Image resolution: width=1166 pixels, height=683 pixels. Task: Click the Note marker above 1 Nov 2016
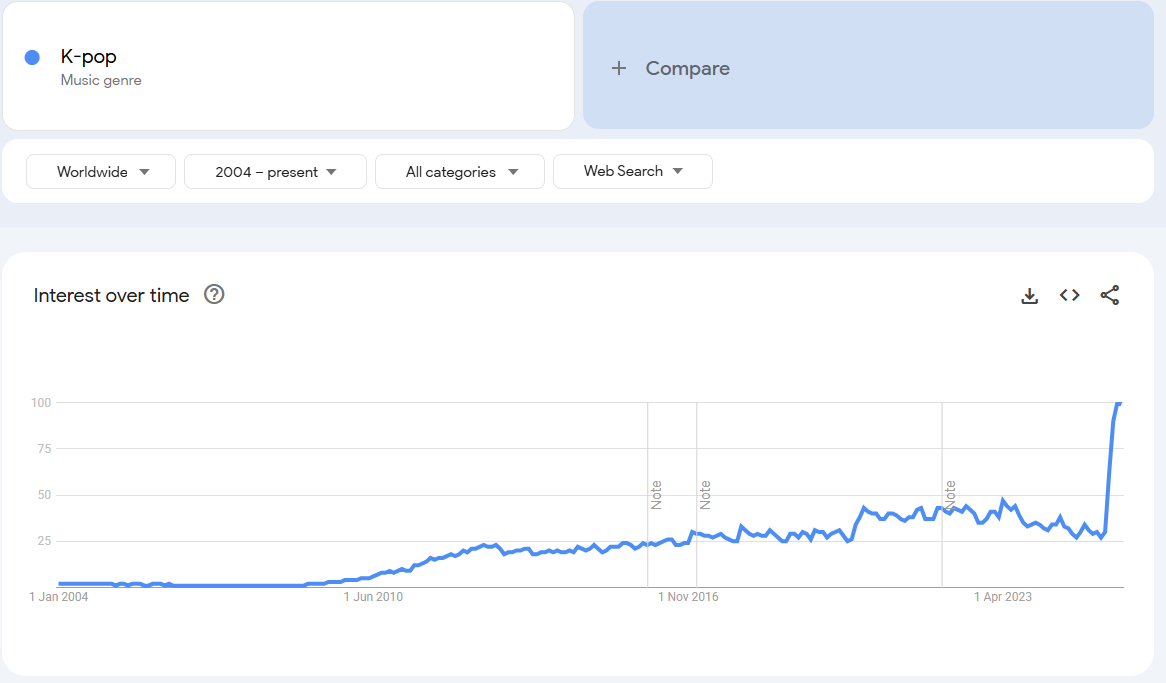705,495
